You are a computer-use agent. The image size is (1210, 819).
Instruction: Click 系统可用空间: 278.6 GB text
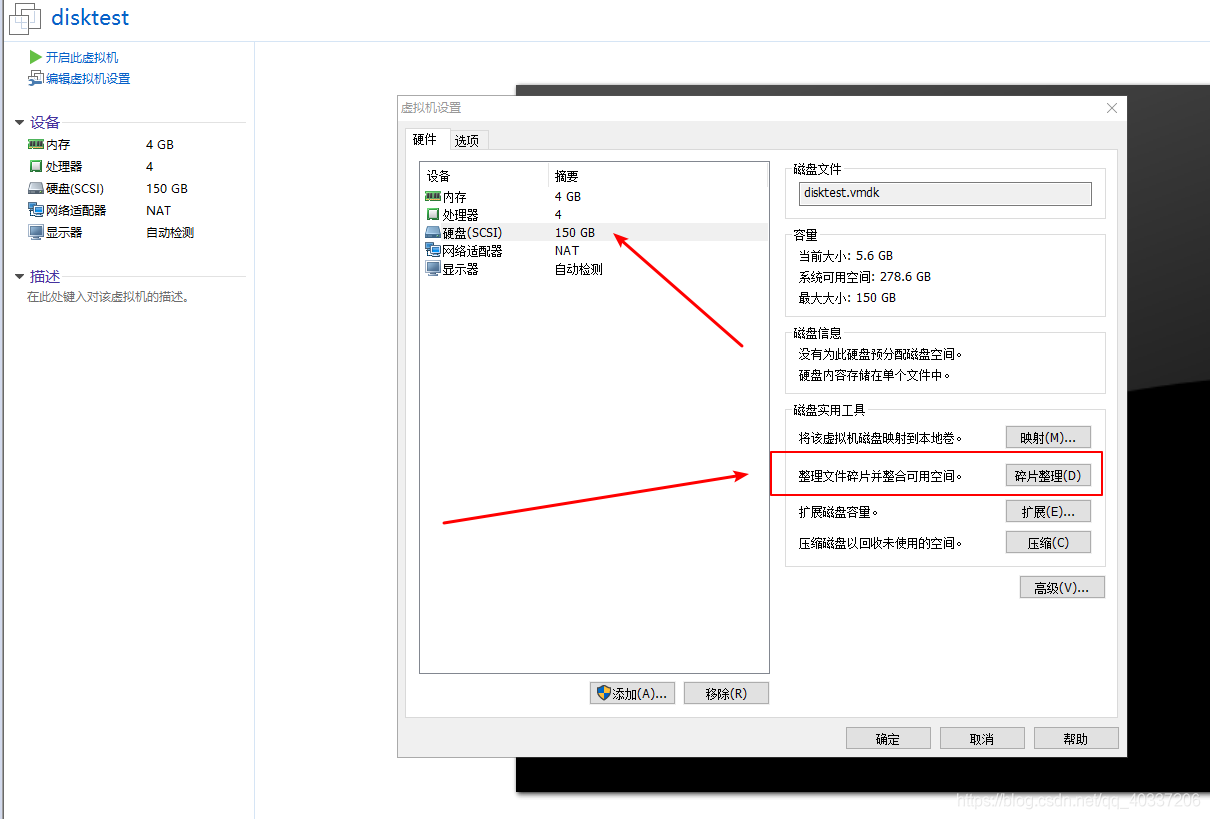865,277
